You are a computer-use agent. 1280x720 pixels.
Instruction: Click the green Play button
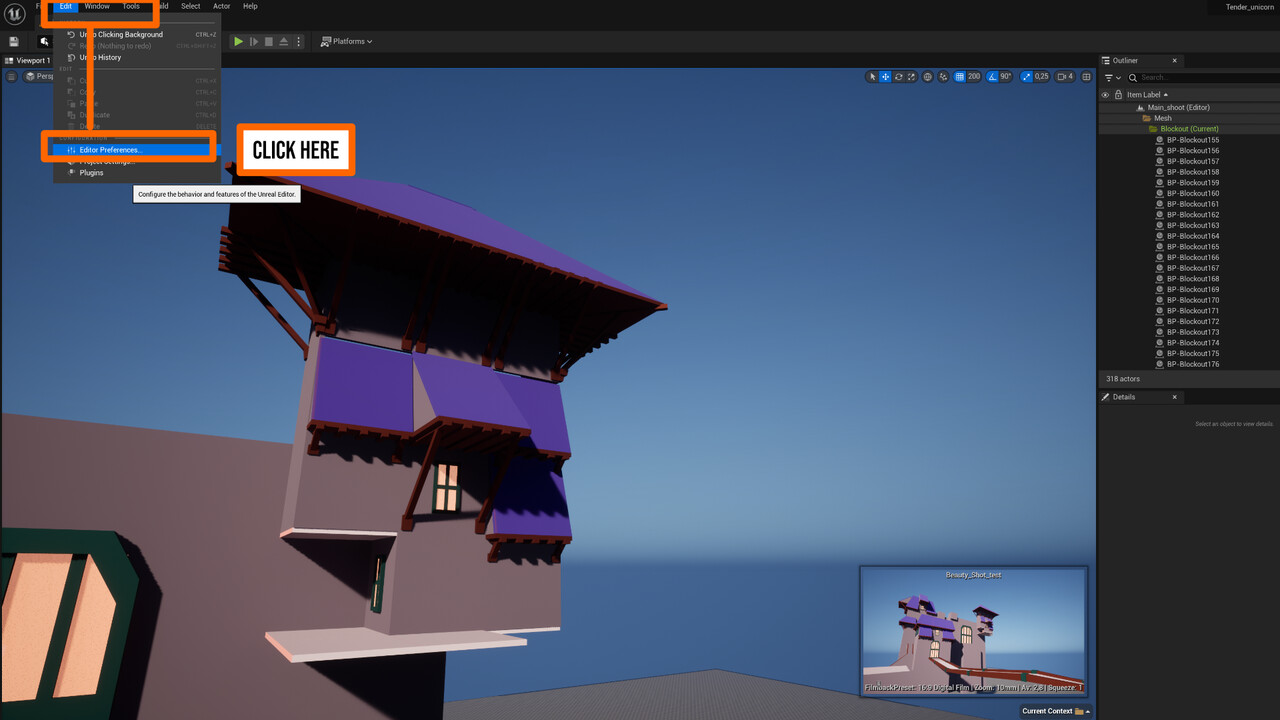click(x=238, y=42)
